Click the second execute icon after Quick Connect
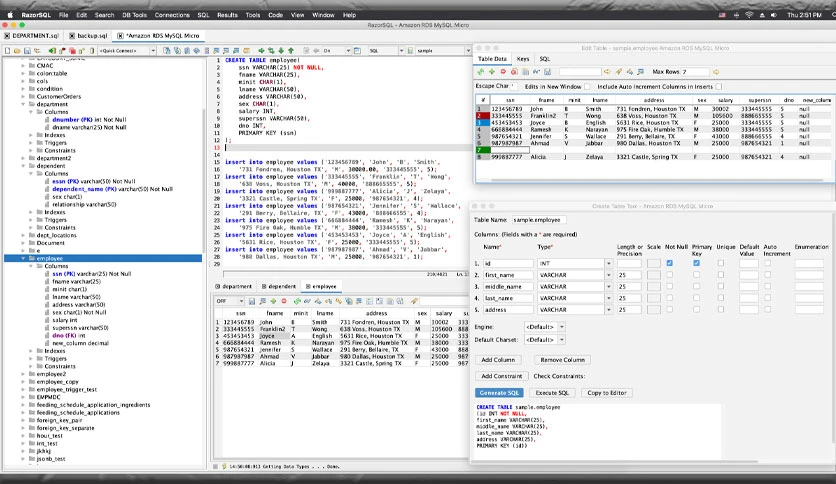 (x=178, y=51)
